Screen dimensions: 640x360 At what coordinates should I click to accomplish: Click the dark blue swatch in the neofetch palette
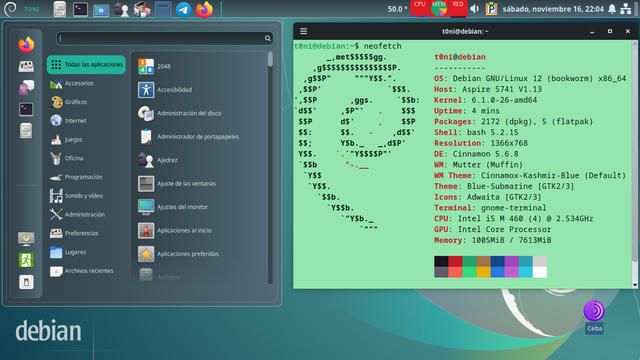pyautogui.click(x=497, y=261)
